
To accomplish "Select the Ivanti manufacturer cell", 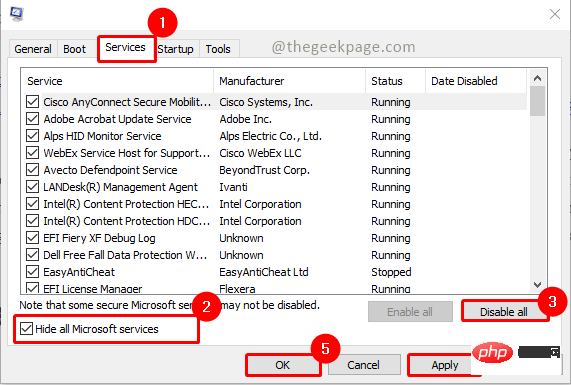I will pyautogui.click(x=233, y=187).
